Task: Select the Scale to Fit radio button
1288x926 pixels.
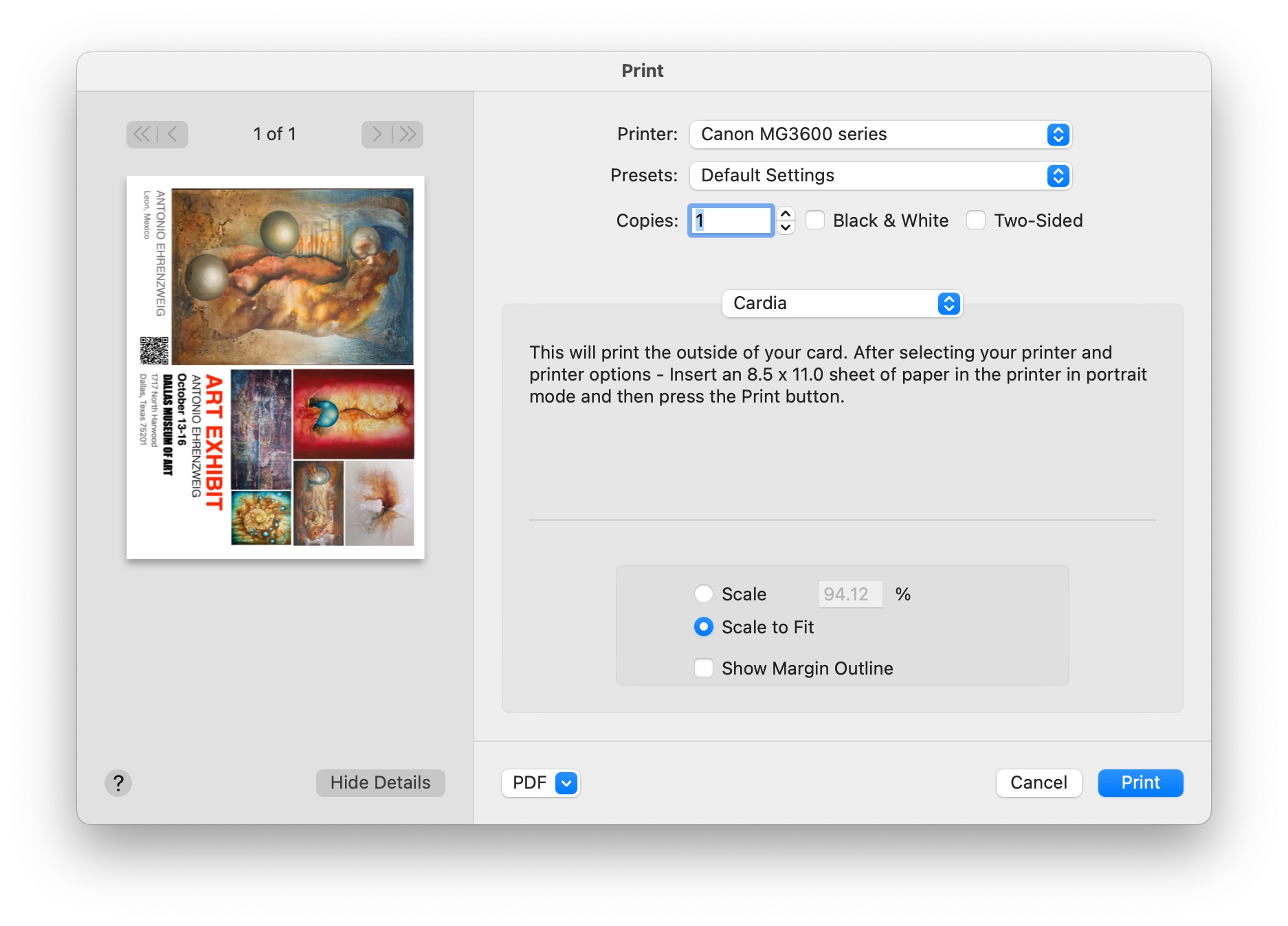Action: tap(703, 626)
